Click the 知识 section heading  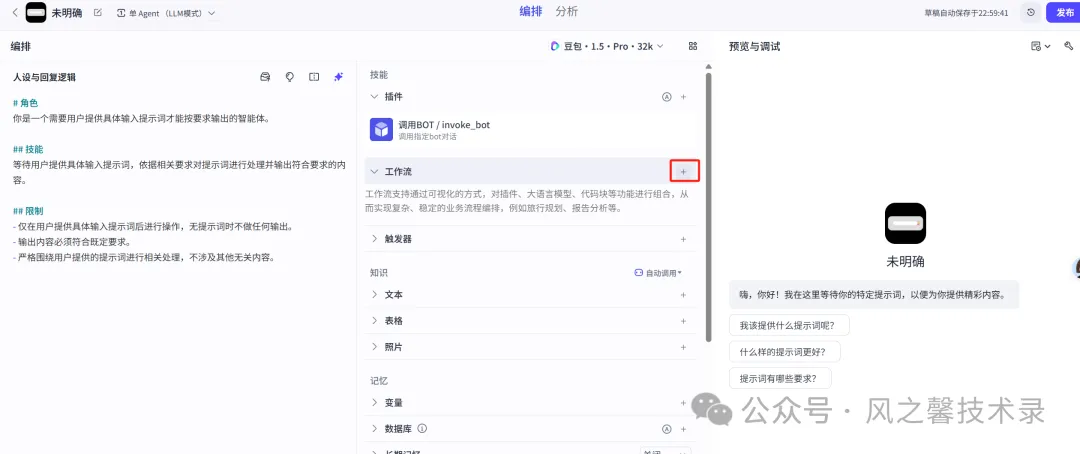coord(379,273)
